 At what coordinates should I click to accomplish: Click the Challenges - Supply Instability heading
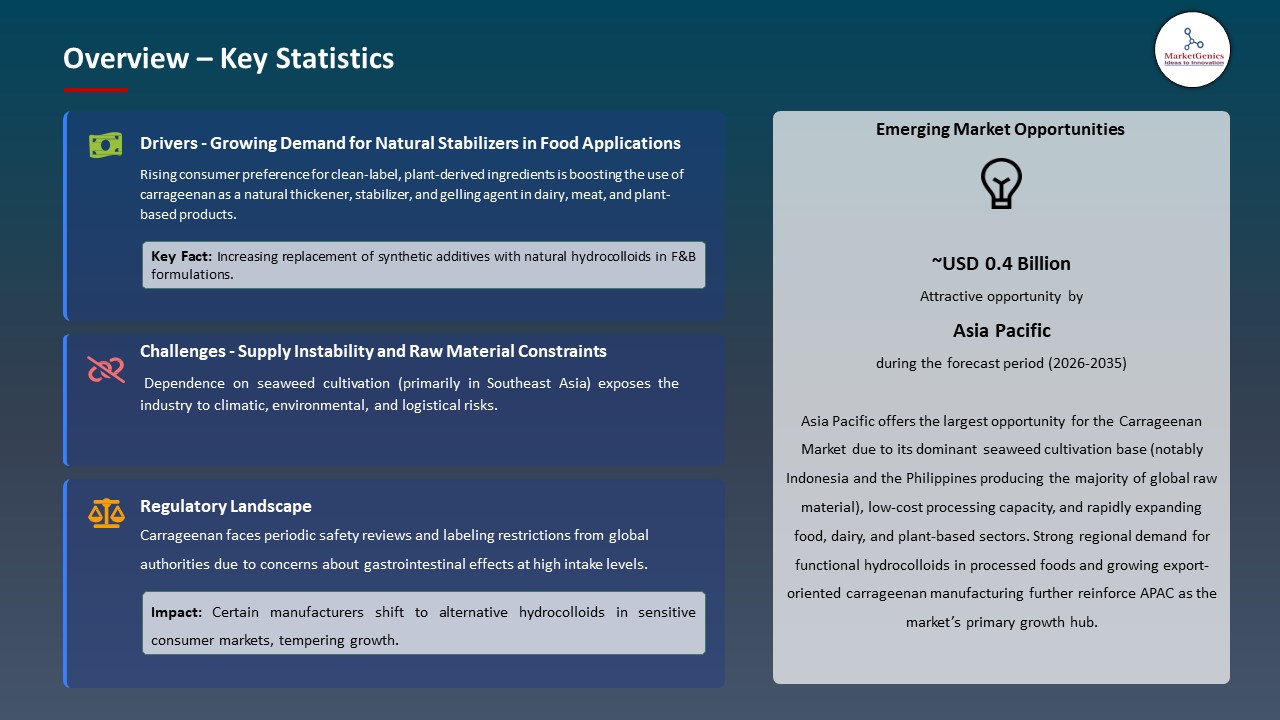click(373, 351)
